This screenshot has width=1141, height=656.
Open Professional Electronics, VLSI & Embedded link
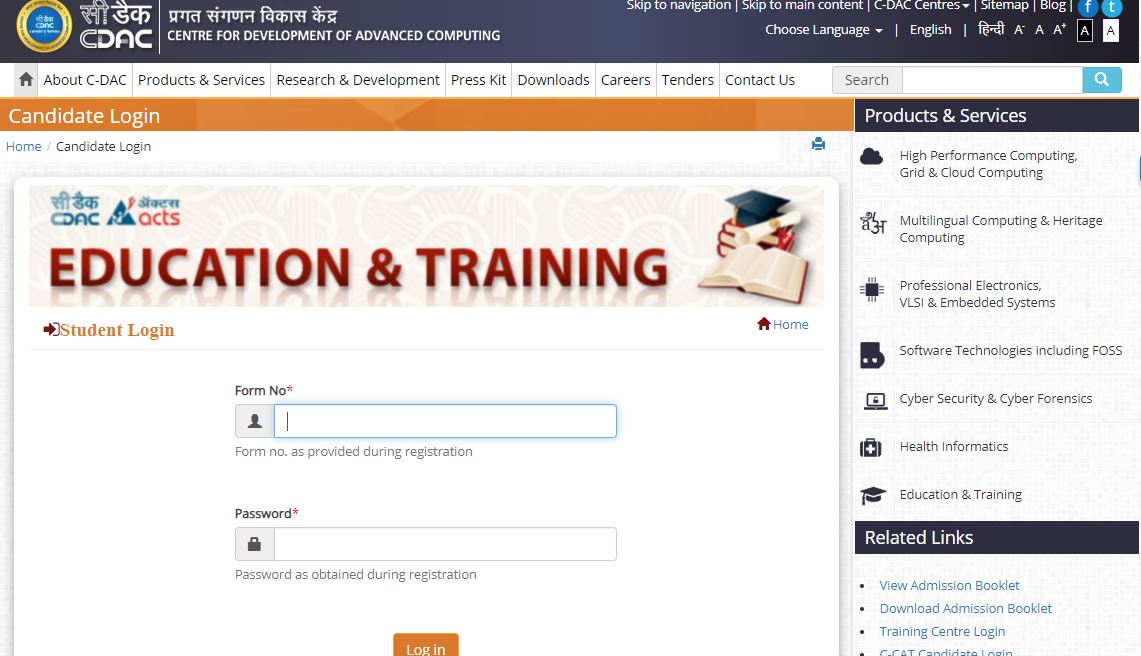(977, 293)
